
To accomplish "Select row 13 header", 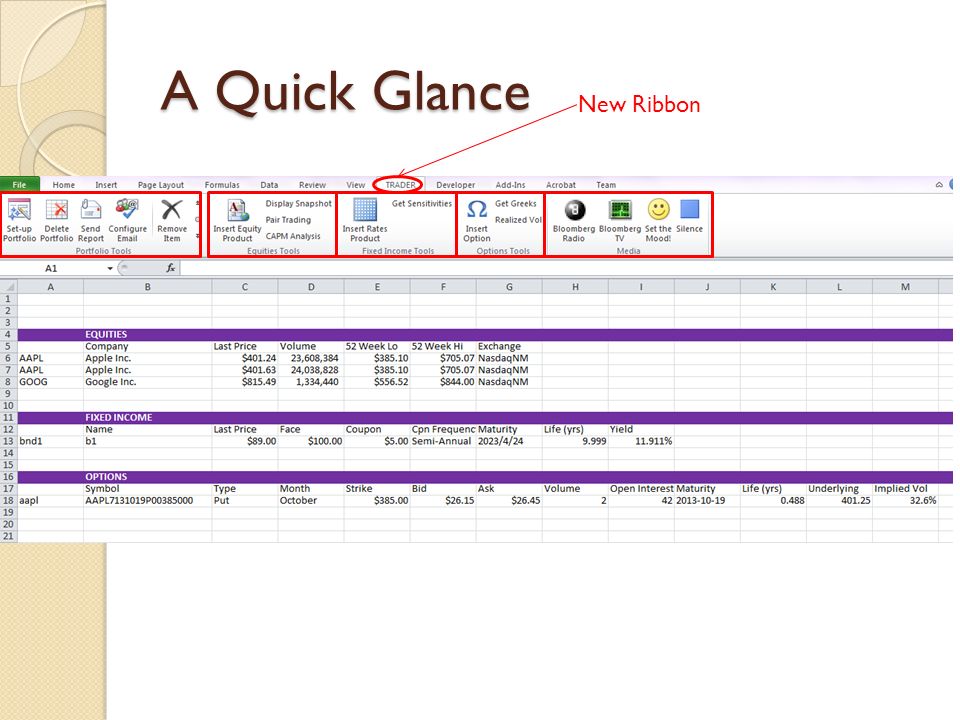I will click(x=8, y=441).
